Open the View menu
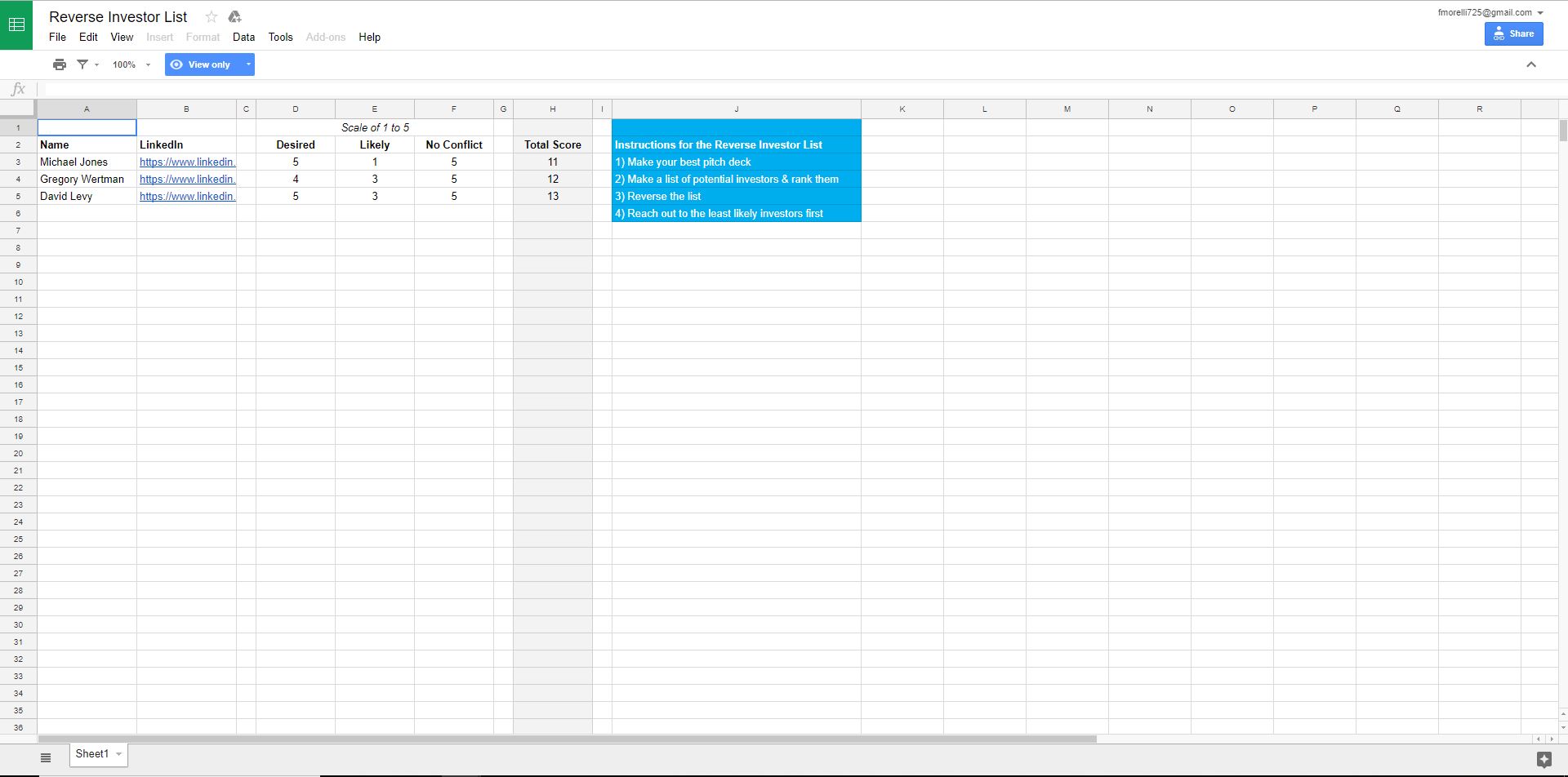This screenshot has height=777, width=1568. (x=122, y=37)
